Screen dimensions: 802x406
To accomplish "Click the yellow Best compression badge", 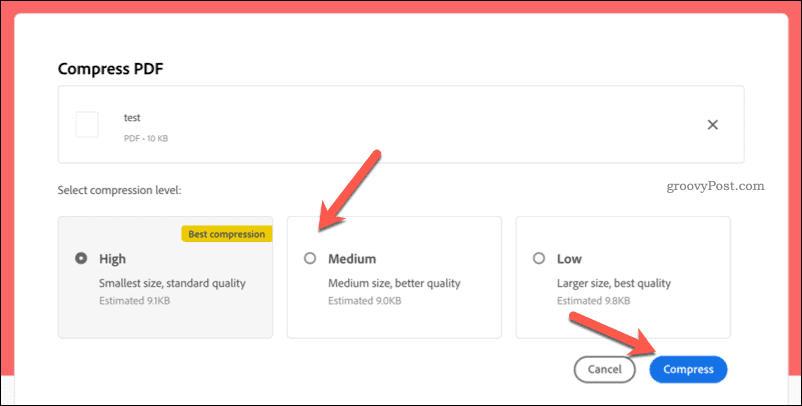I will [227, 234].
